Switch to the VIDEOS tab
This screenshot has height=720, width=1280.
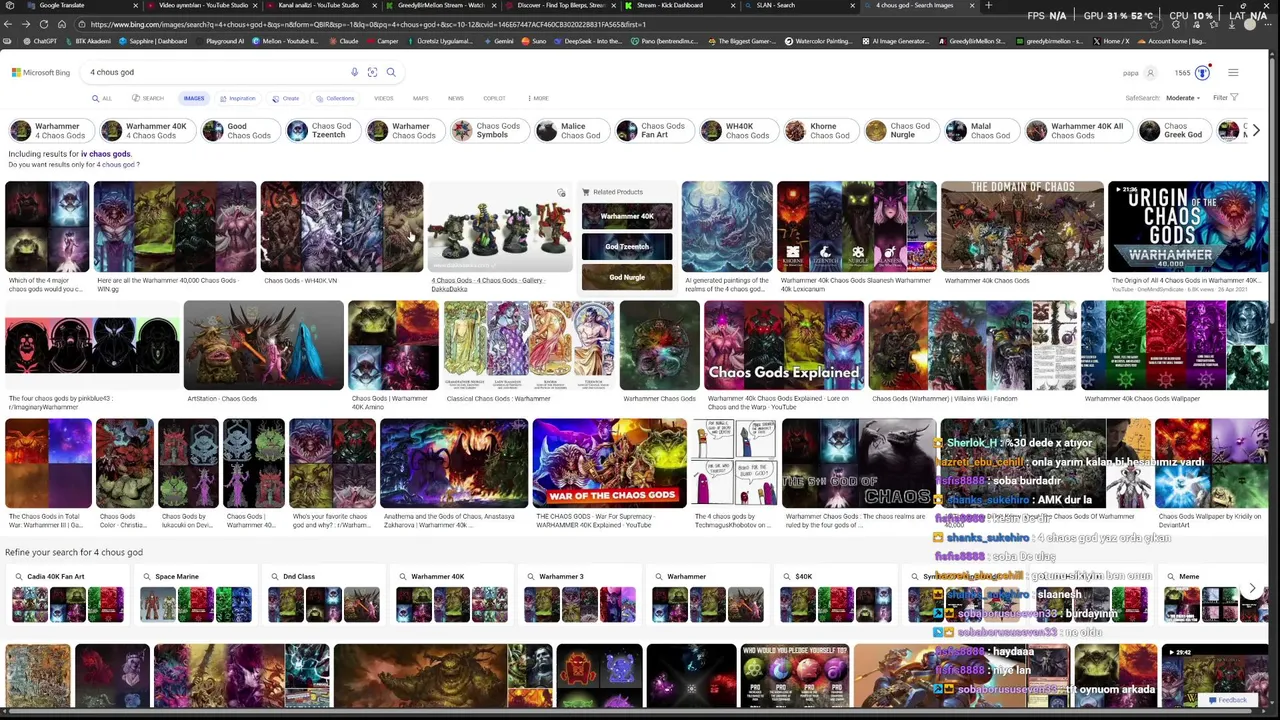(x=383, y=98)
